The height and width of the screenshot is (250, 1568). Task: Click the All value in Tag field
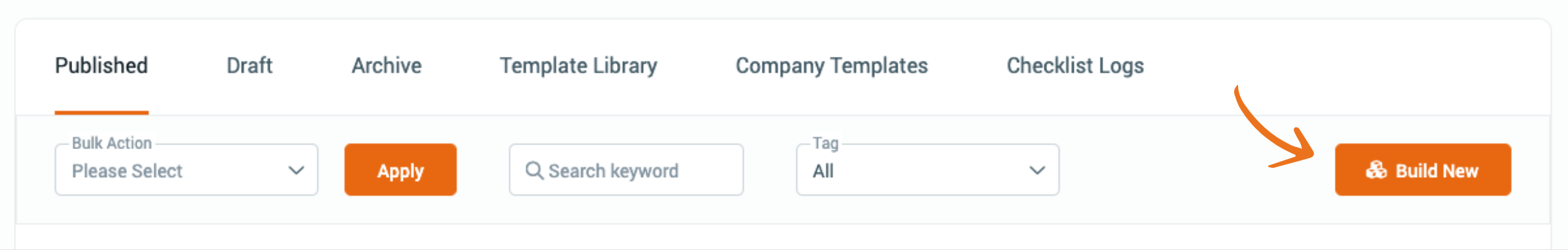(823, 171)
